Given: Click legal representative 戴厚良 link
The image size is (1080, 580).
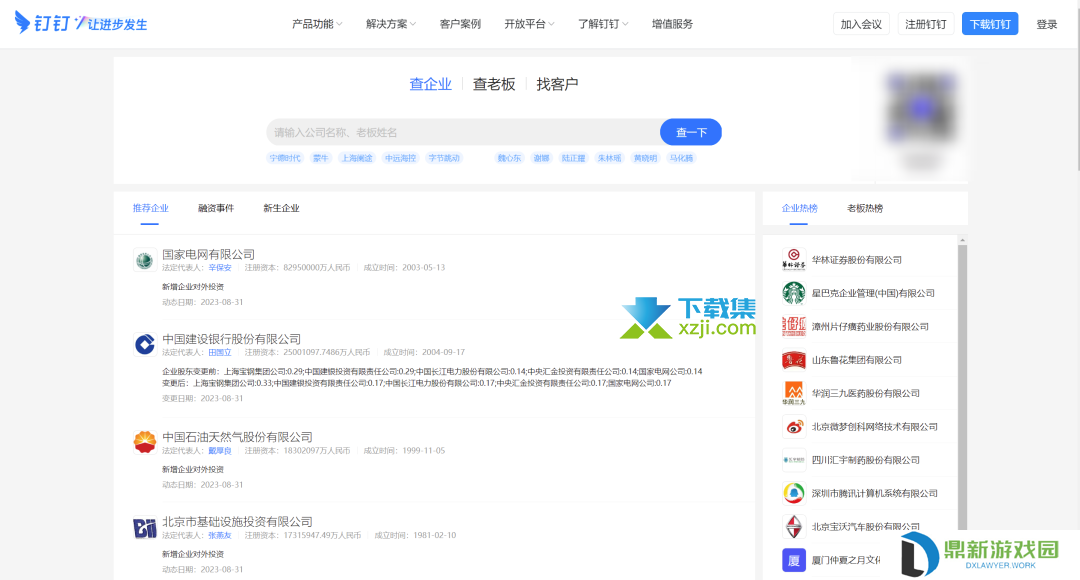Looking at the screenshot, I should pos(220,450).
